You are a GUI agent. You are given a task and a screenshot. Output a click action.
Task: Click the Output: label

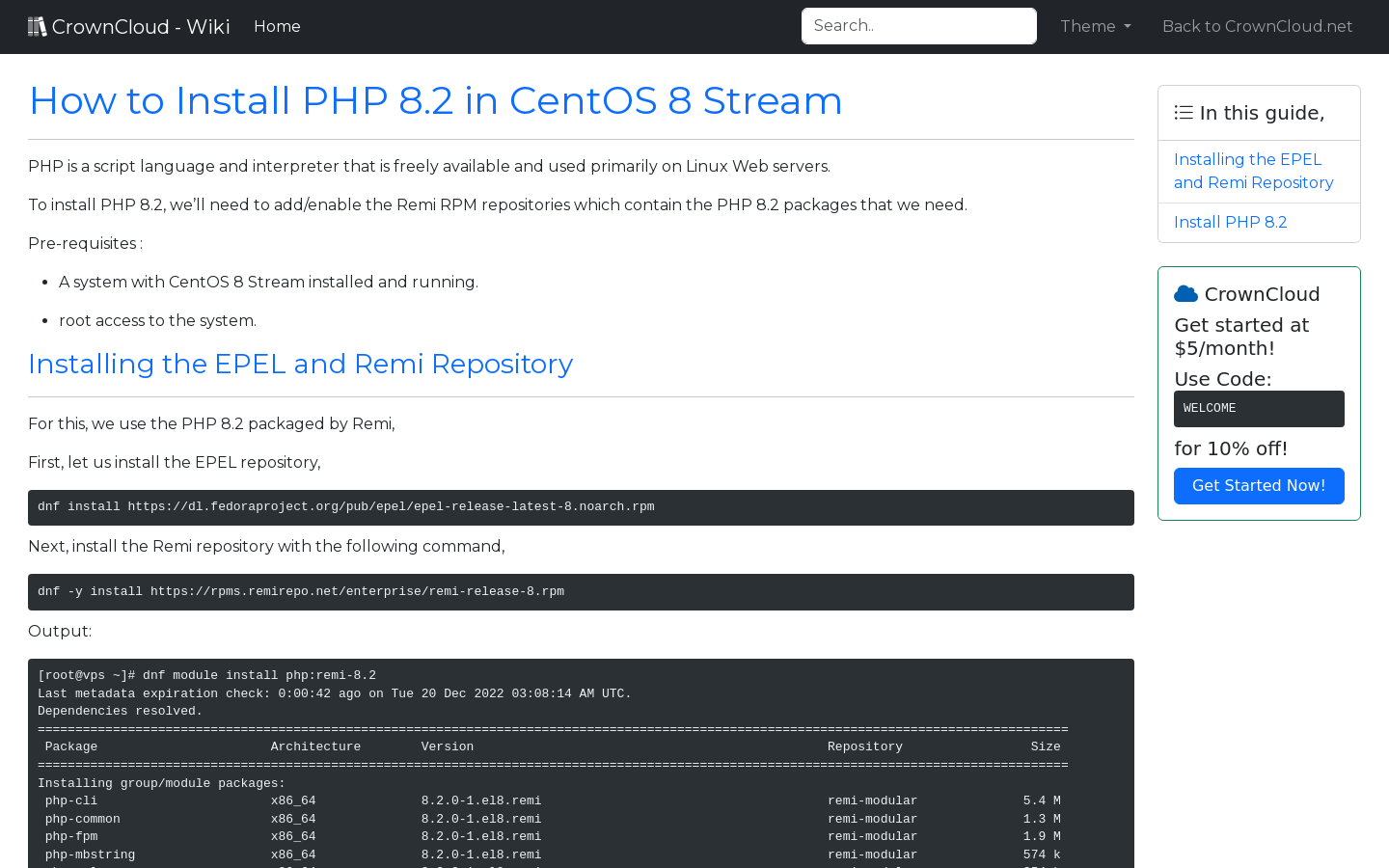click(x=60, y=631)
